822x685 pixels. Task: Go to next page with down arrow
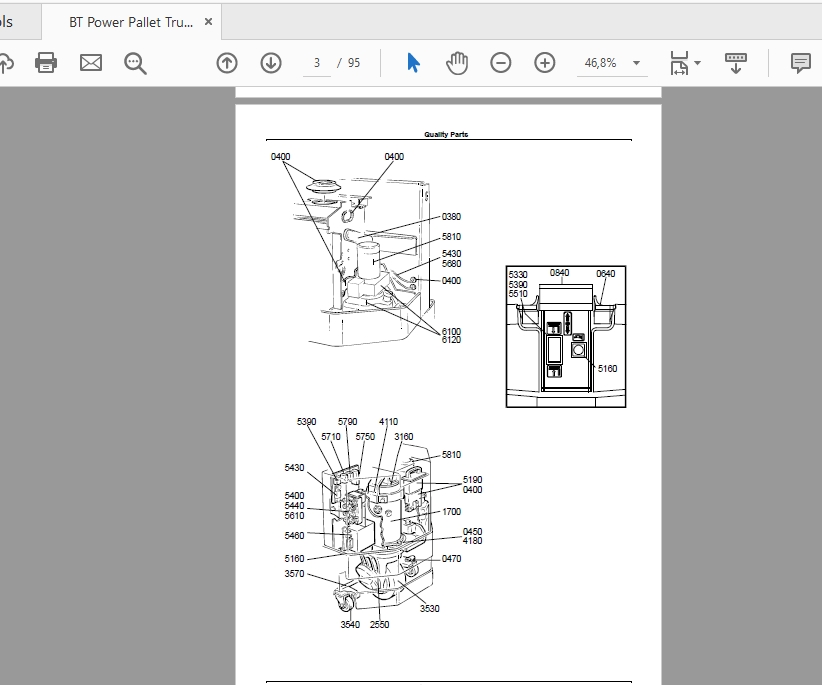coord(271,63)
